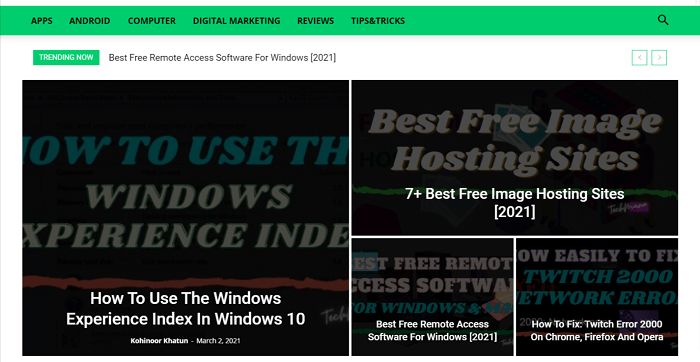Select the REVIEWS menu item
Viewport: 700px width, 362px height.
316,21
